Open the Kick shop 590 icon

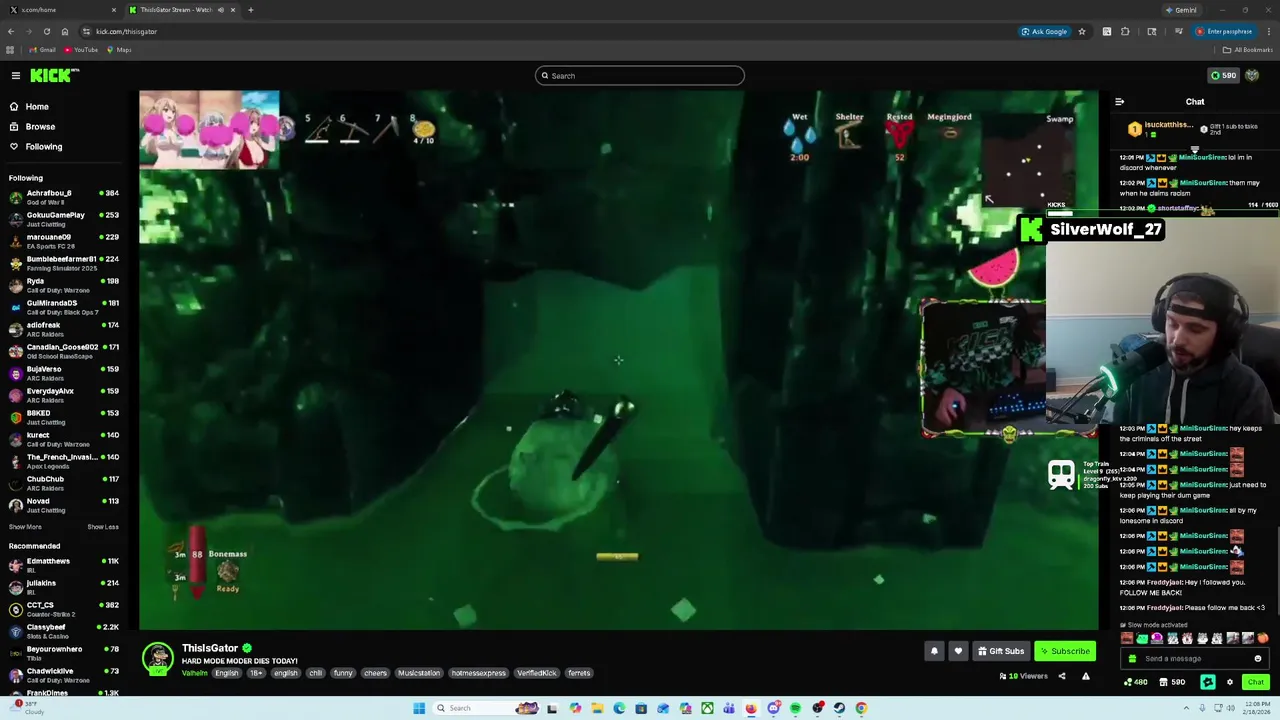point(1172,682)
